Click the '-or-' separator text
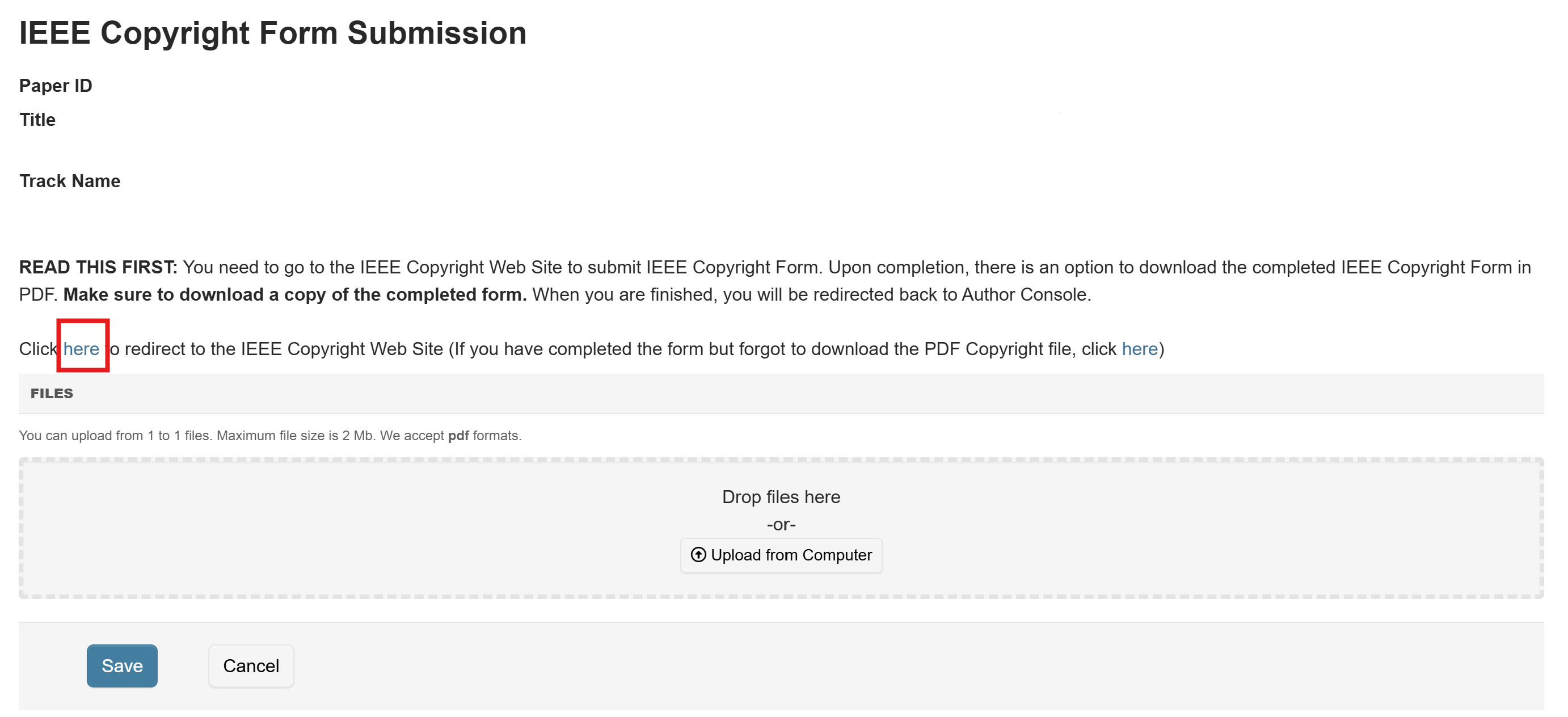 click(x=781, y=524)
